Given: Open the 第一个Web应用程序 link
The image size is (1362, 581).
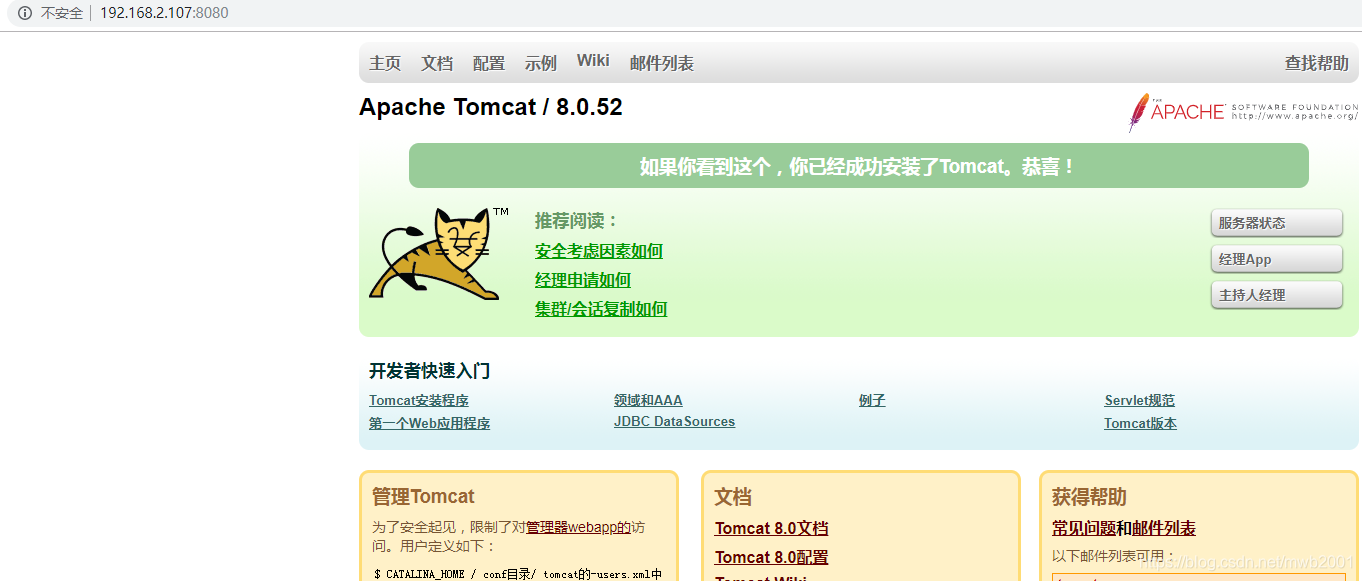Looking at the screenshot, I should point(430,423).
